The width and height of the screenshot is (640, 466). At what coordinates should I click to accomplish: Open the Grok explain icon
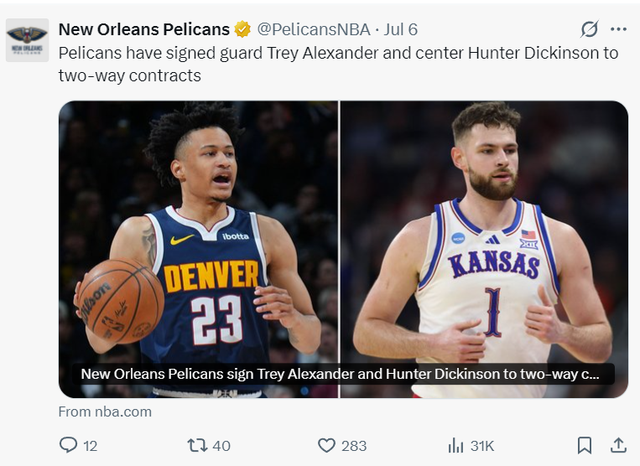coord(590,29)
